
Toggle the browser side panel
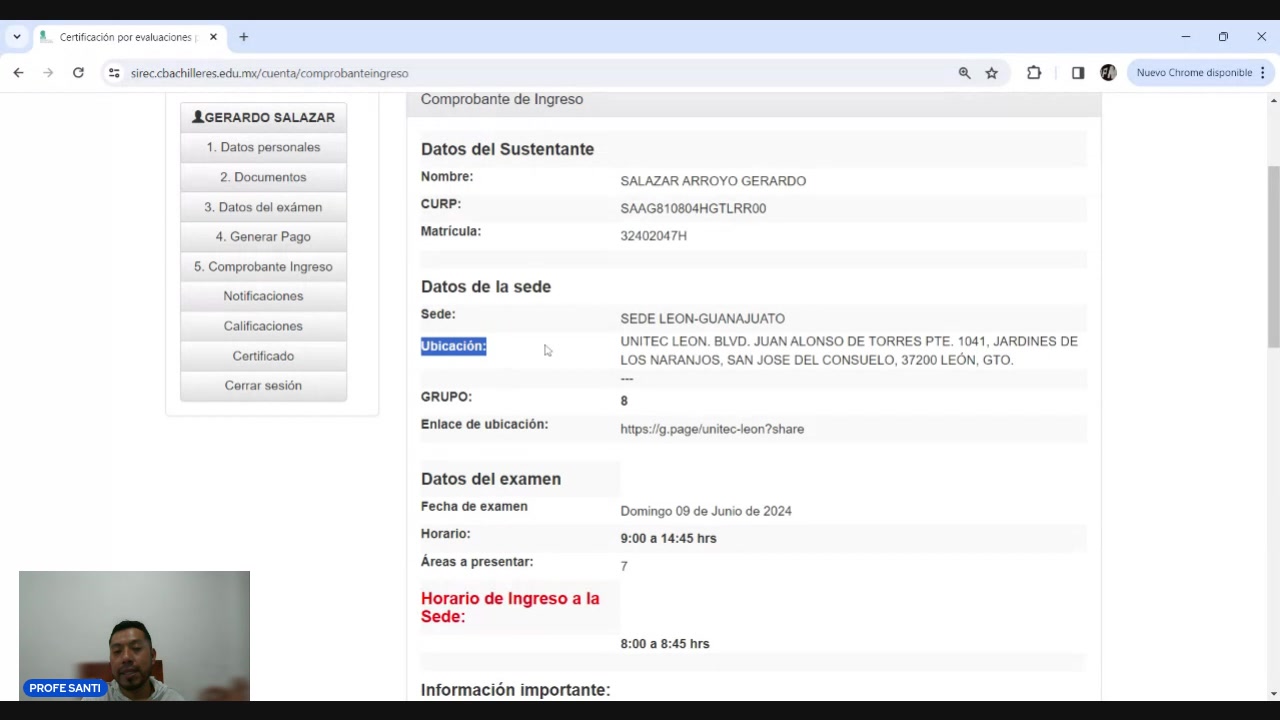click(x=1078, y=73)
